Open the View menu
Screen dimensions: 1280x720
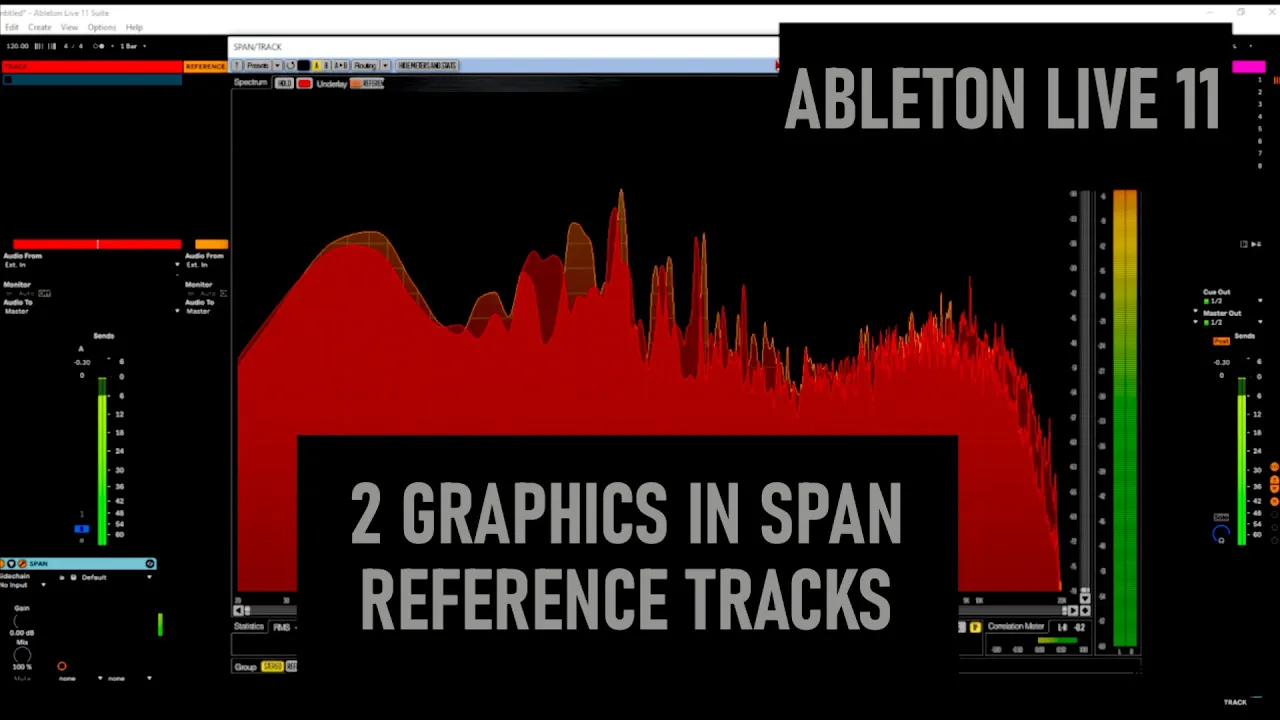(69, 27)
